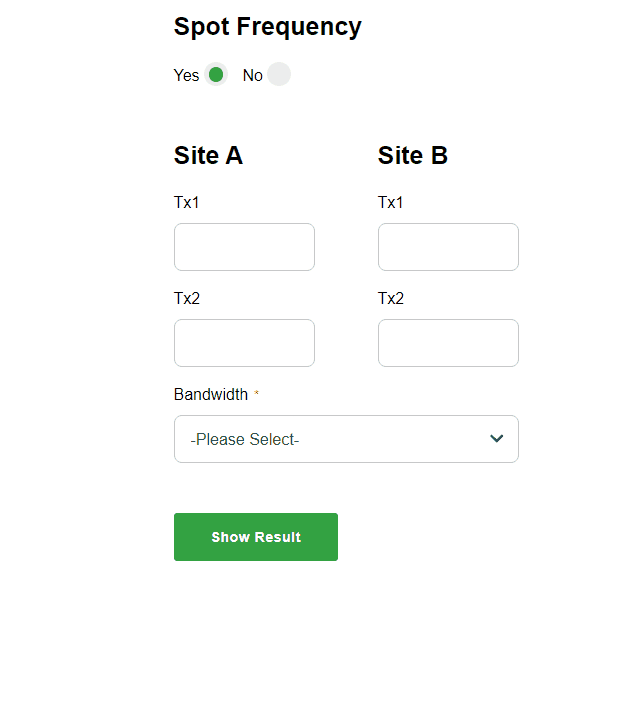Click the Show Result button
The height and width of the screenshot is (717, 637).
(256, 537)
